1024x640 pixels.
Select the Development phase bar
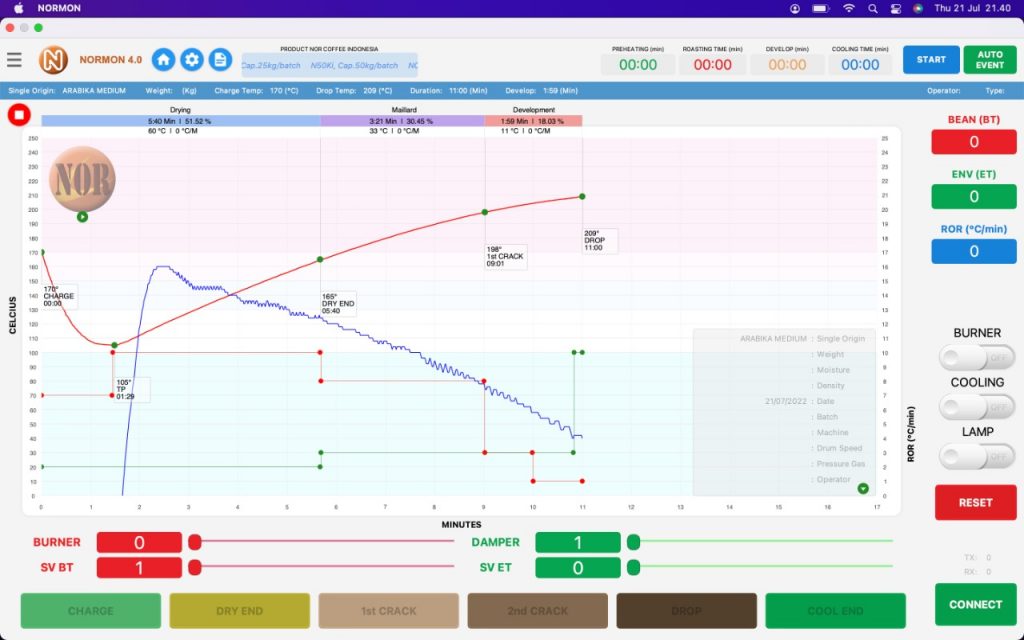[x=533, y=121]
